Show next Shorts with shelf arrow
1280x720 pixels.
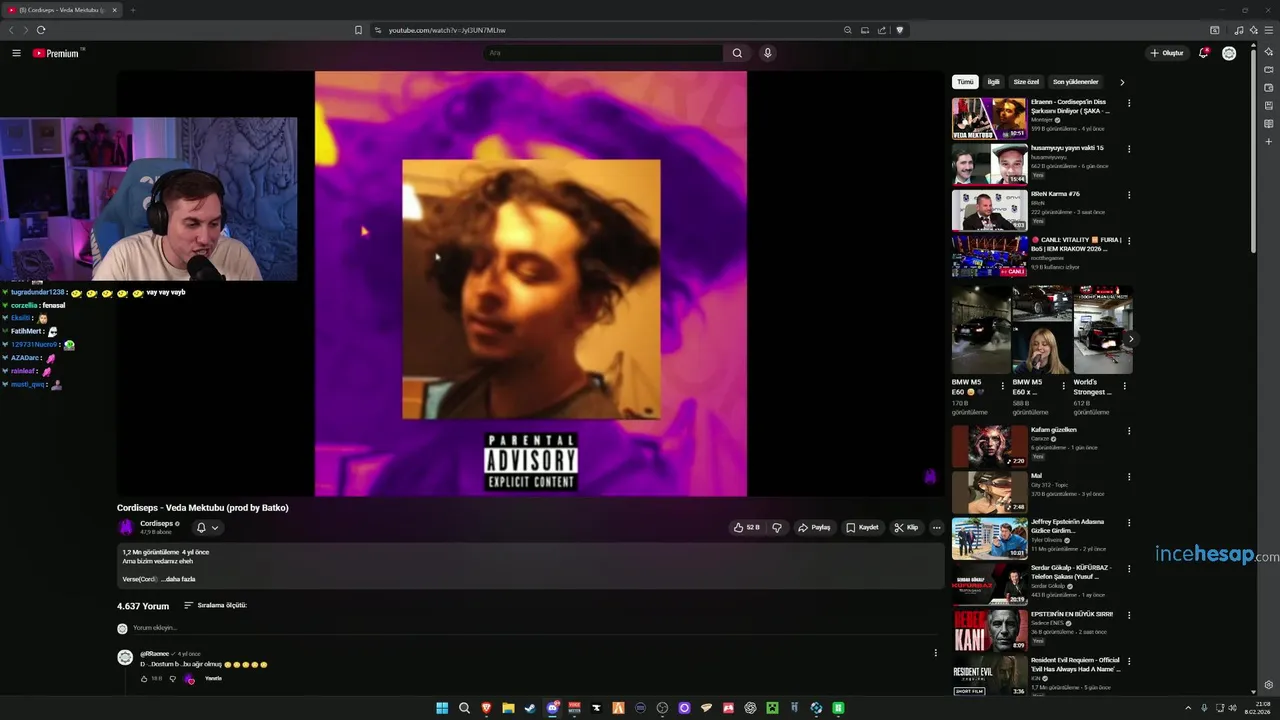tap(1131, 339)
